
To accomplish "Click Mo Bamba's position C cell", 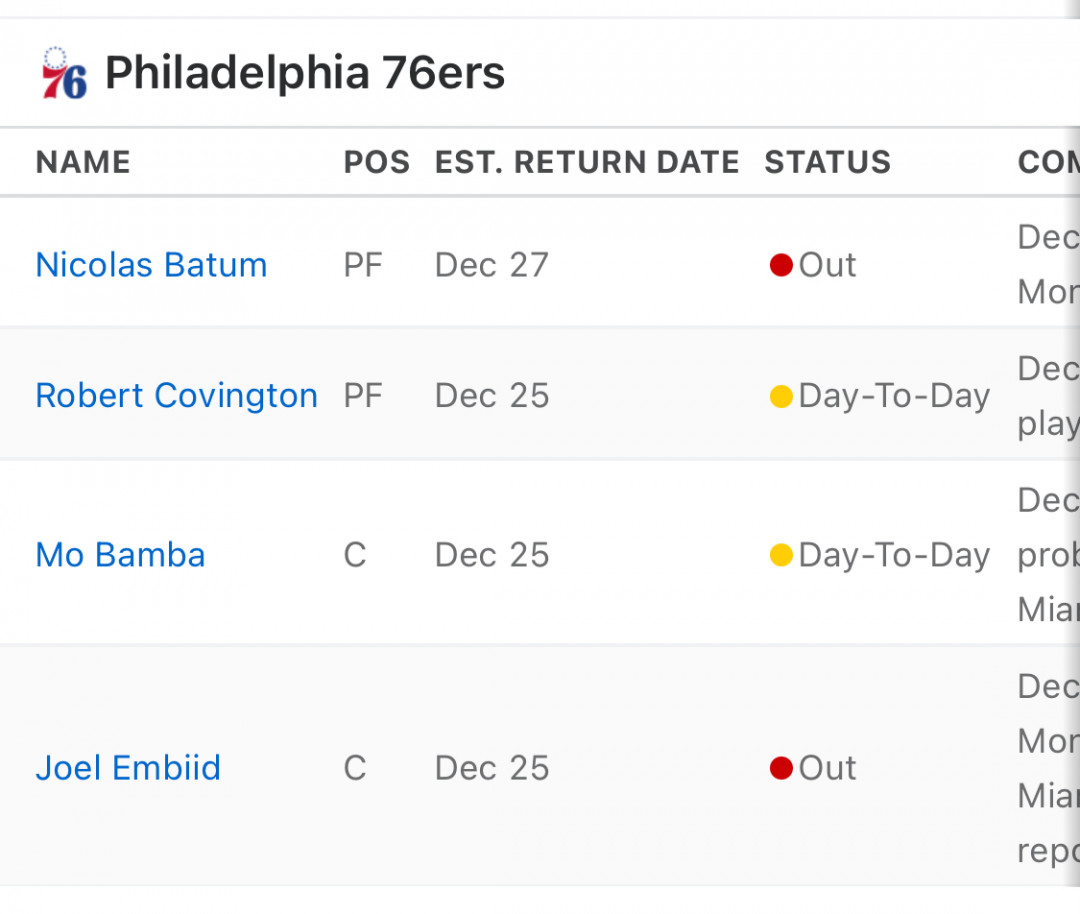I will coord(355,555).
